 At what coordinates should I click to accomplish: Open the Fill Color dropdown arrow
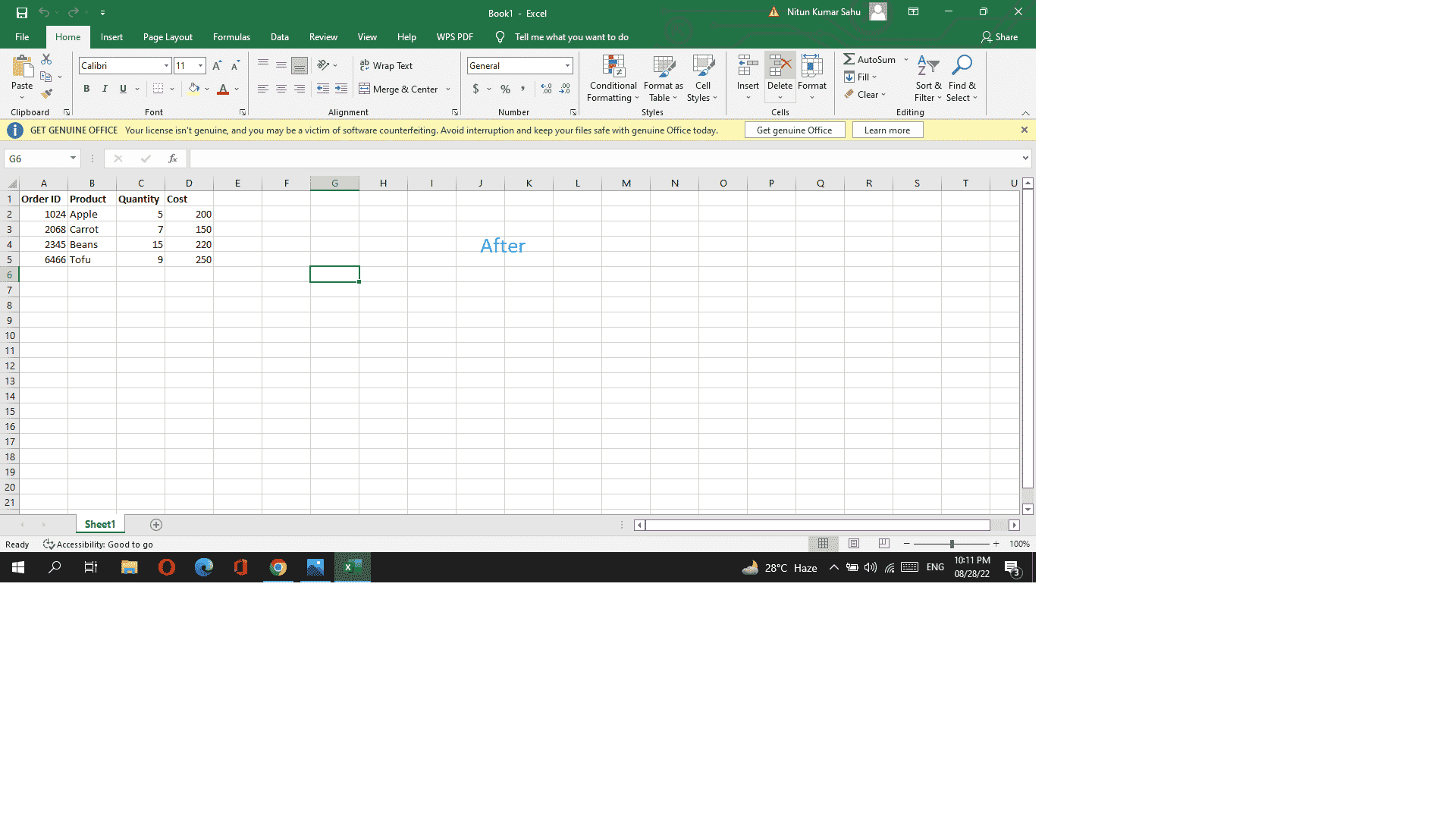pyautogui.click(x=206, y=89)
